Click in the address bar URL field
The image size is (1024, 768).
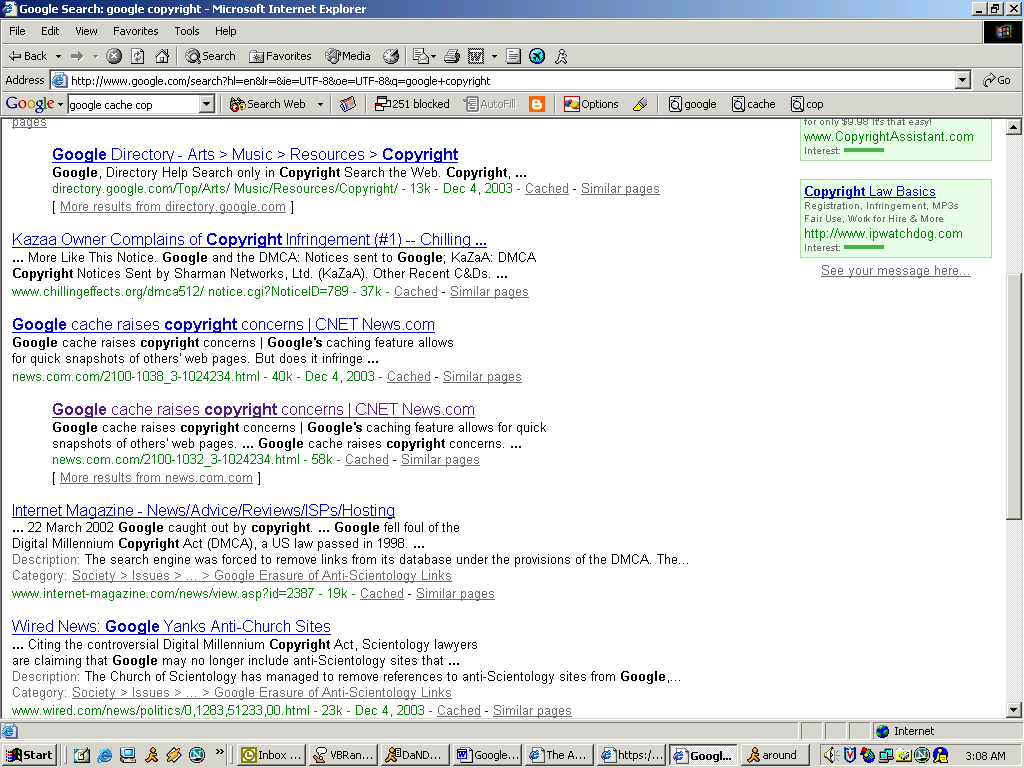point(503,80)
